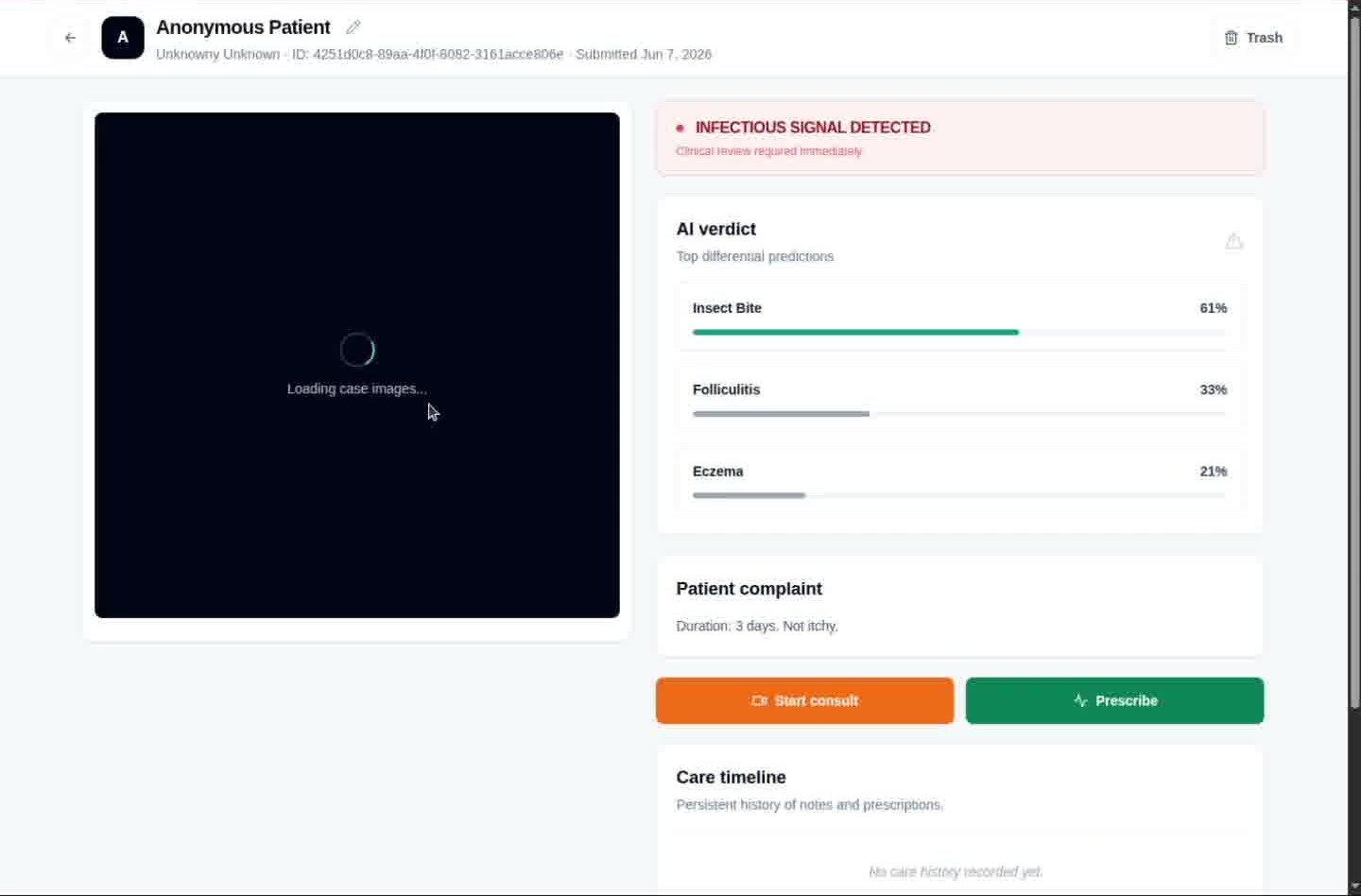Click the Folliculitis confidence bar
Image resolution: width=1361 pixels, height=896 pixels.
click(x=959, y=414)
